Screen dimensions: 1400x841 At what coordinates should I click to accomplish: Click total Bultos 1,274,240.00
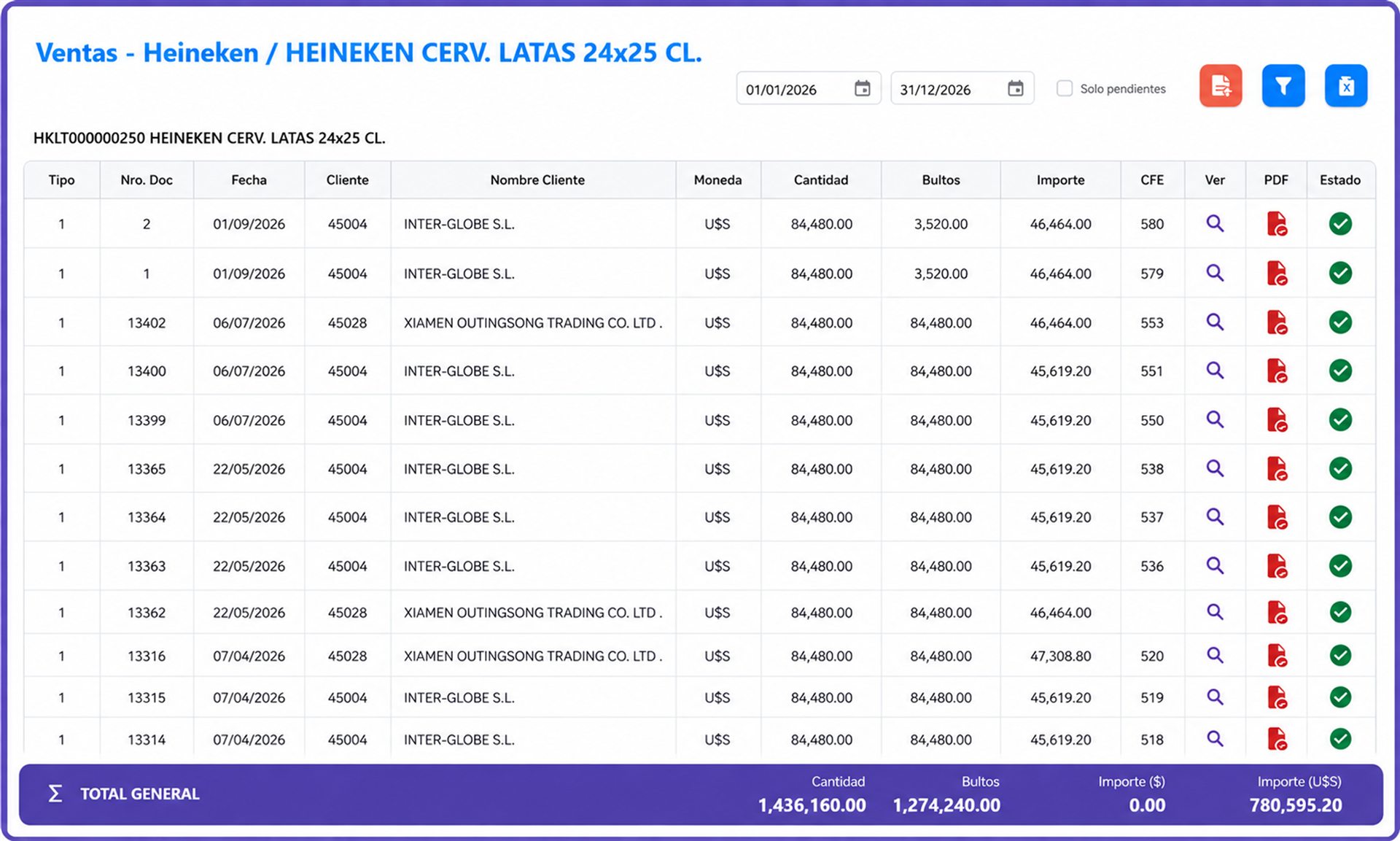[x=946, y=805]
